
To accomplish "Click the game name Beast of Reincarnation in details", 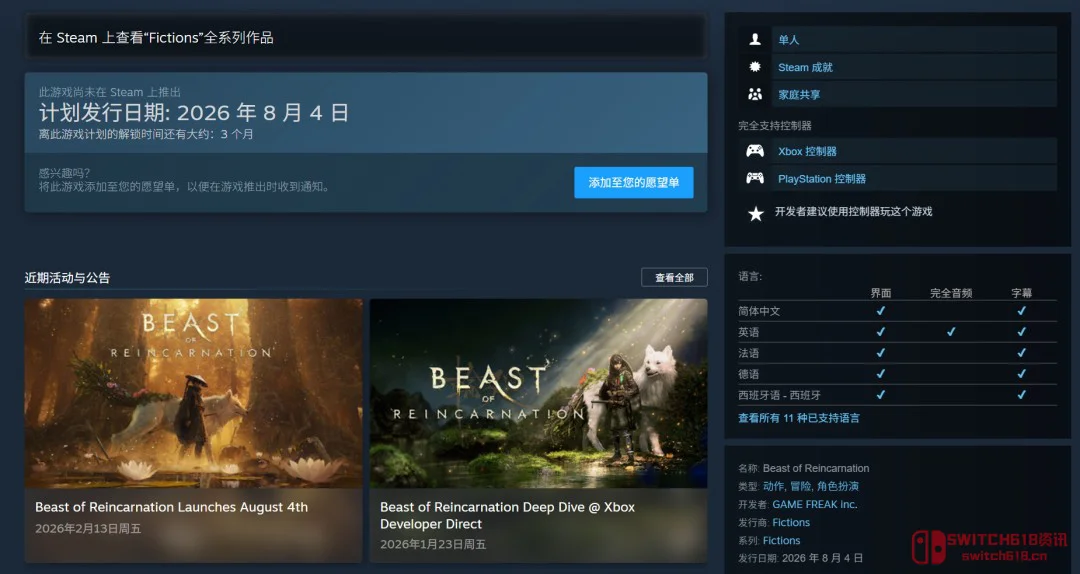I will pos(816,468).
